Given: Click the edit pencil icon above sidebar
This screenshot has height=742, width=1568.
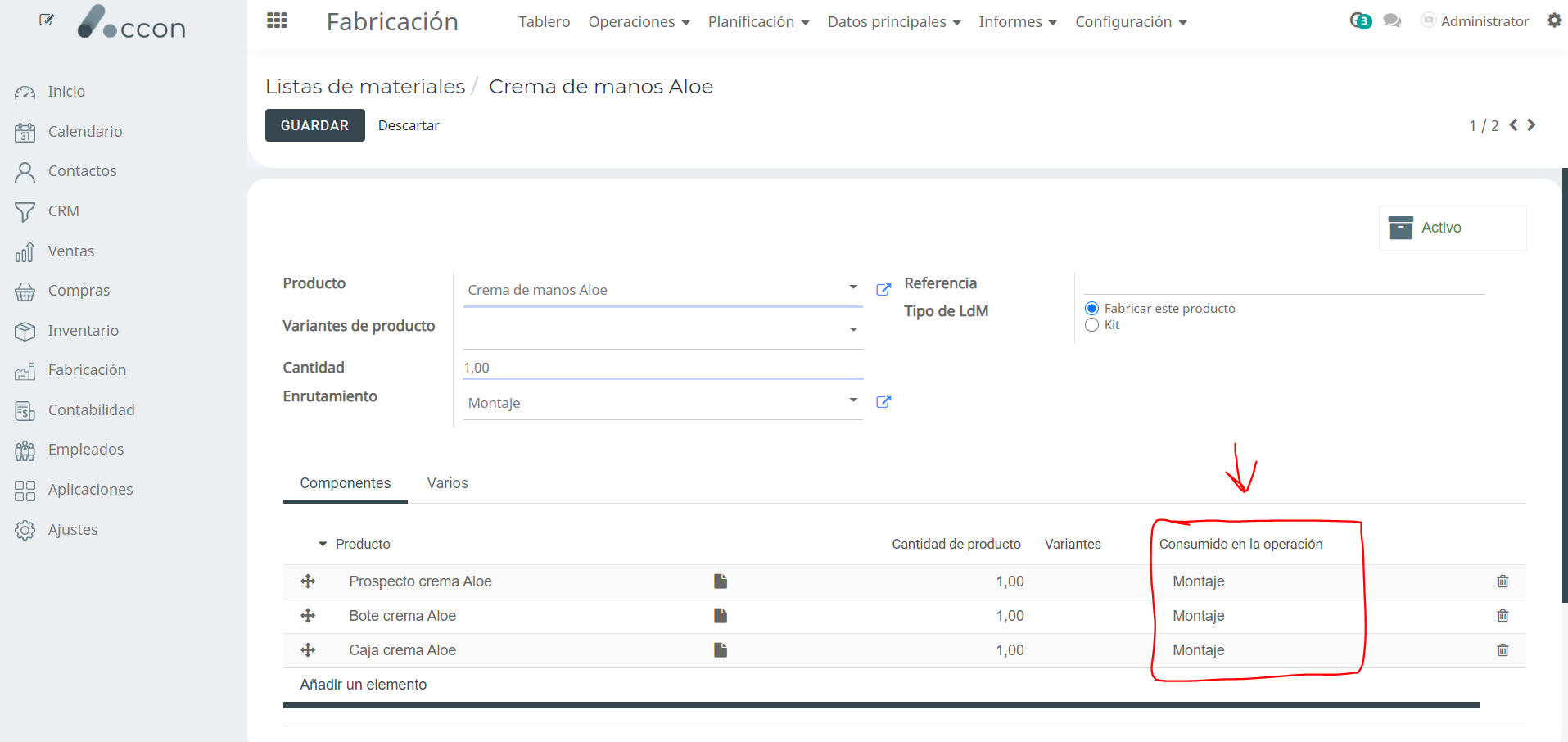Looking at the screenshot, I should point(47,20).
